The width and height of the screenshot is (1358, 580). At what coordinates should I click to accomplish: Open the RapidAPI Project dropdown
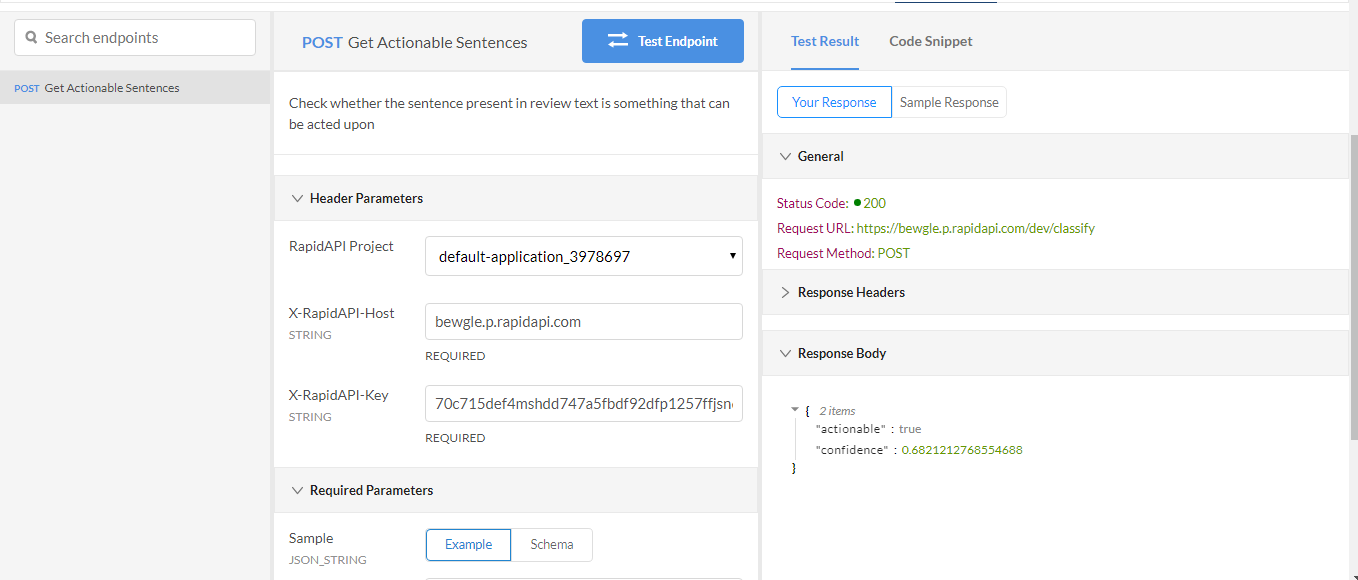583,256
